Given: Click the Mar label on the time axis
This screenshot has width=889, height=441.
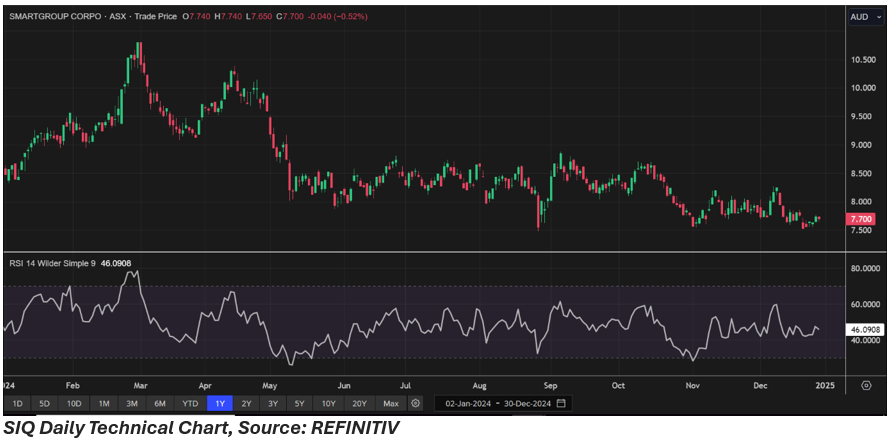Looking at the screenshot, I should point(139,385).
